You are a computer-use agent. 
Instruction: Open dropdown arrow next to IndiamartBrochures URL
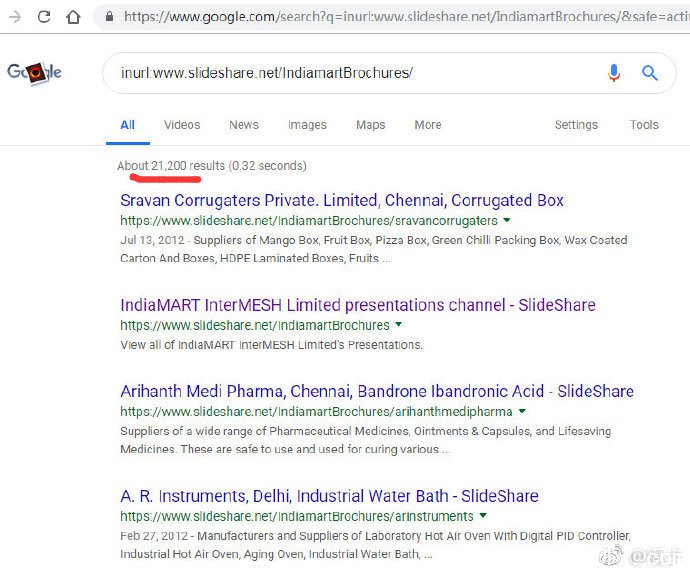click(x=399, y=324)
